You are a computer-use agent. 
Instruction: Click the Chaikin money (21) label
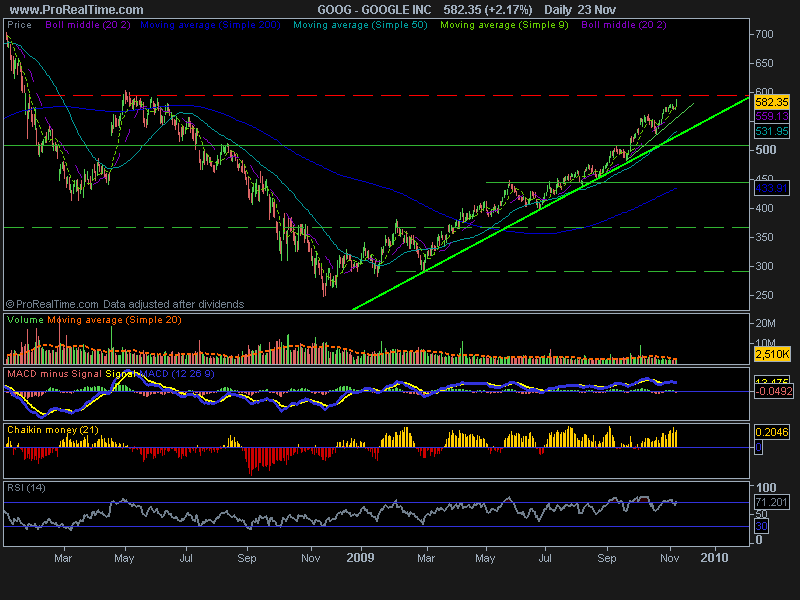[53, 430]
